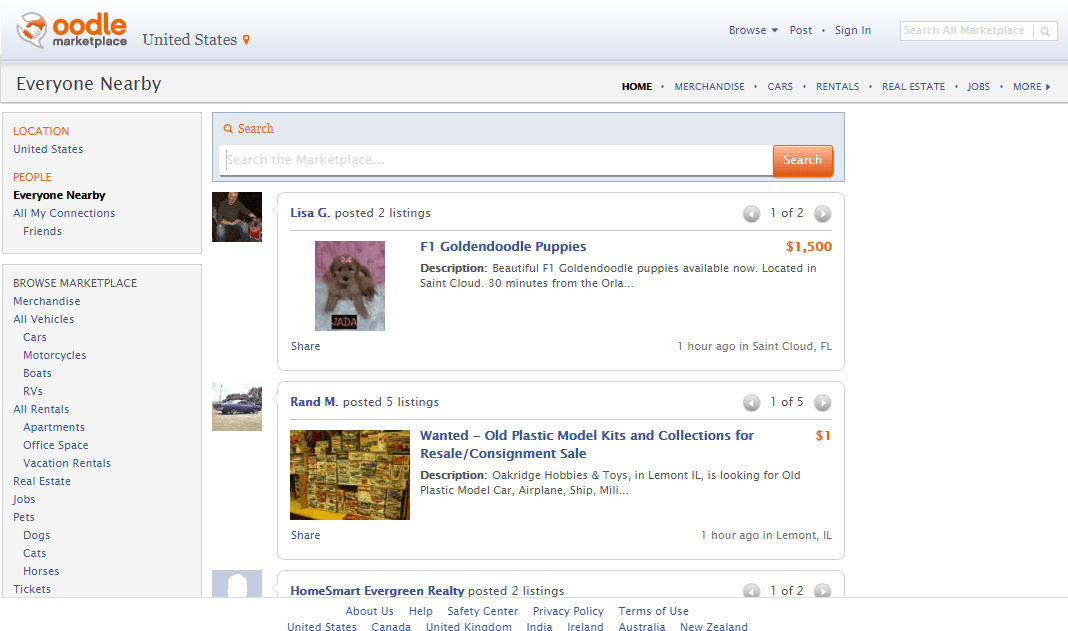This screenshot has height=631, width=1068.
Task: Expand the MORE navigation menu
Action: pyautogui.click(x=1031, y=87)
